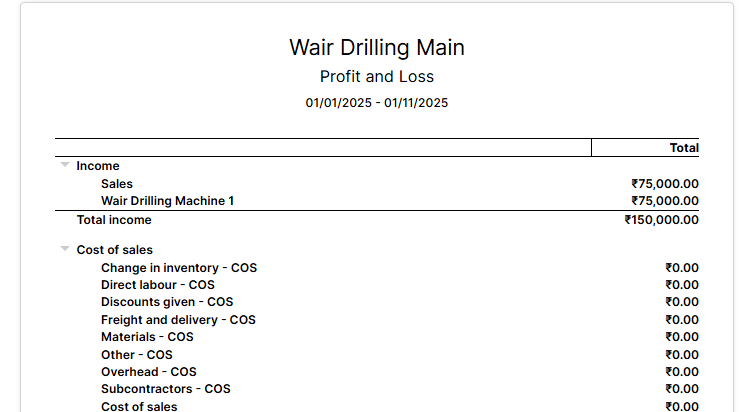
Task: Collapse the Cost of sales section triangle
Action: click(x=65, y=249)
